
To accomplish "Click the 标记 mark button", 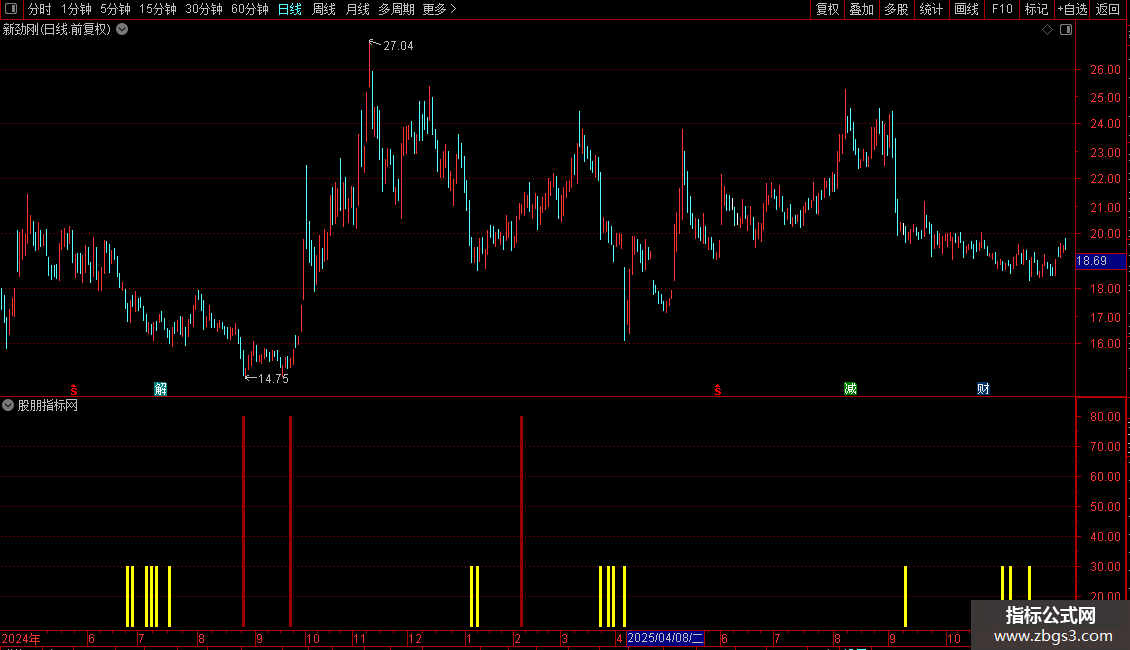I will (x=1036, y=9).
